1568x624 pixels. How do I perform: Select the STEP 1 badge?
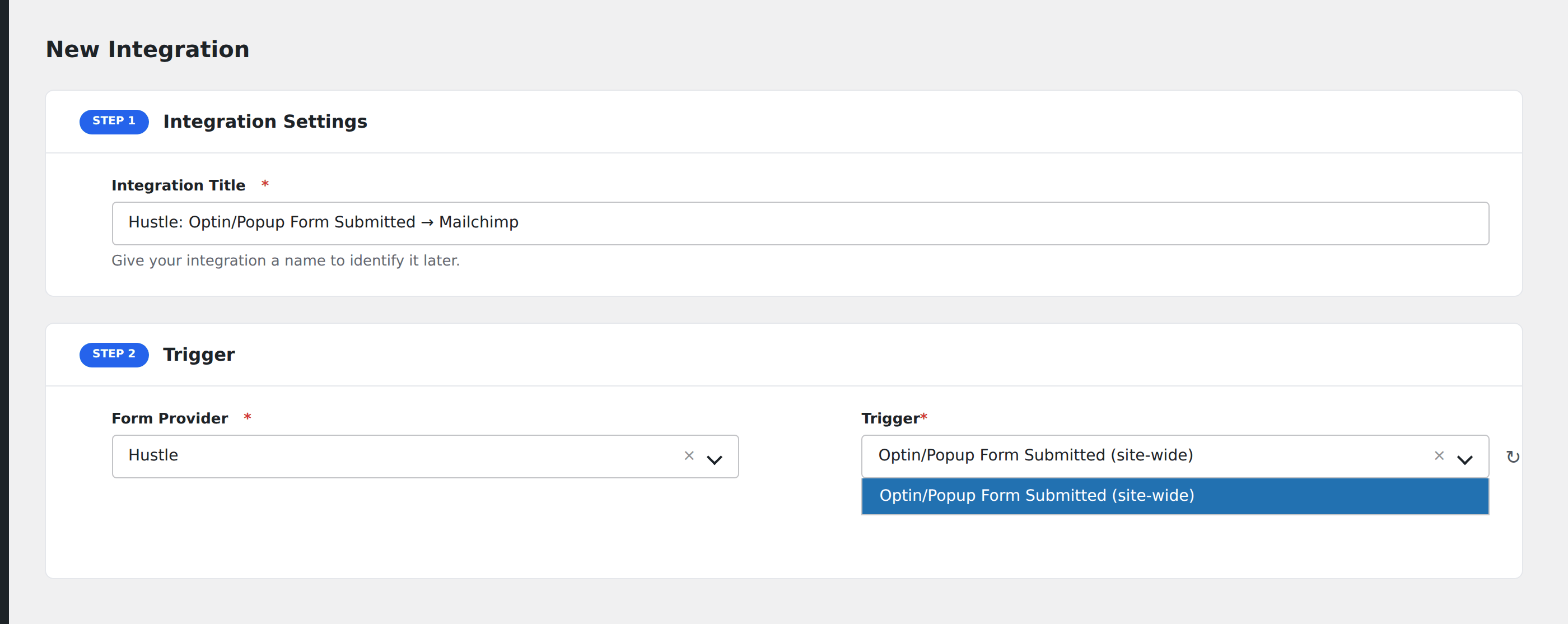pos(114,122)
